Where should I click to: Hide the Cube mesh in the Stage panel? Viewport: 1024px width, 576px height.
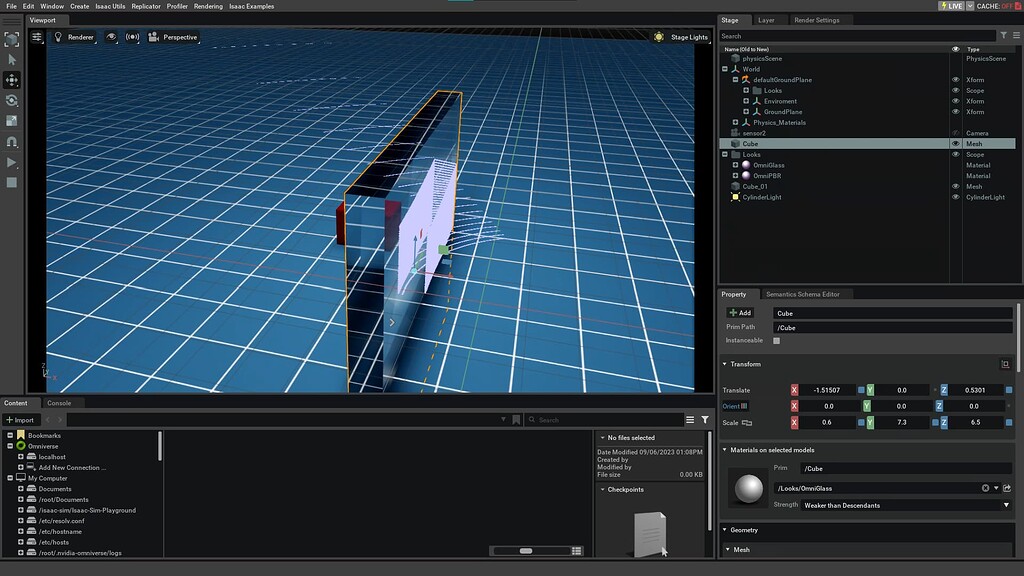(956, 144)
